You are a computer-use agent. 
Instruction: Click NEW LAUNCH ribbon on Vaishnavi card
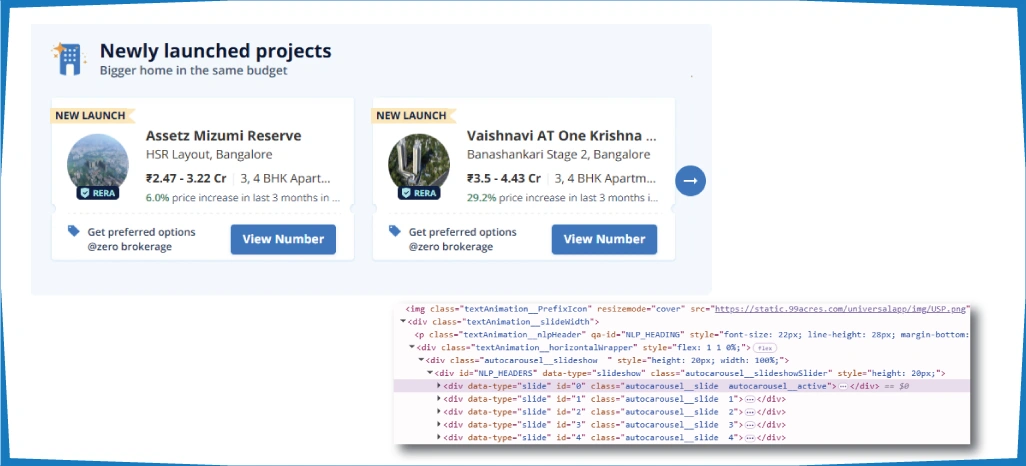(x=411, y=115)
